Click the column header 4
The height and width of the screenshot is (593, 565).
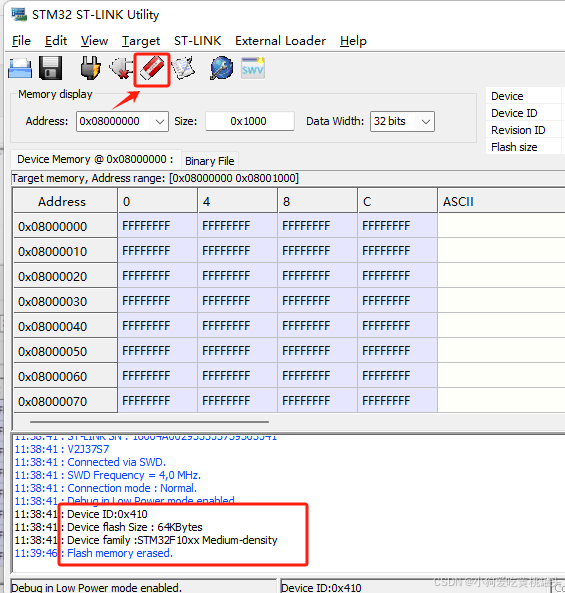click(x=237, y=201)
